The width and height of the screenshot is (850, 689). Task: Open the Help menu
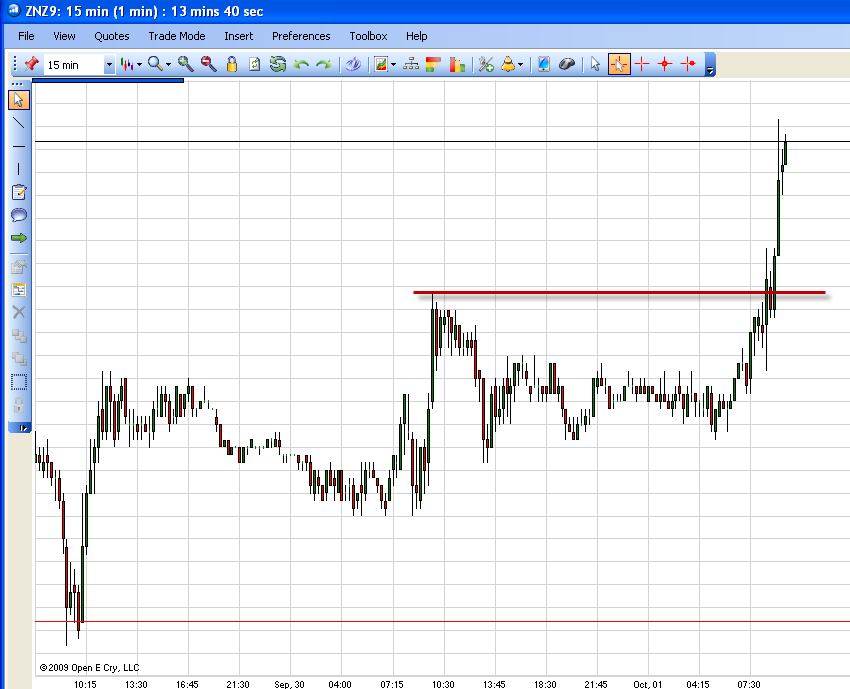(x=416, y=36)
